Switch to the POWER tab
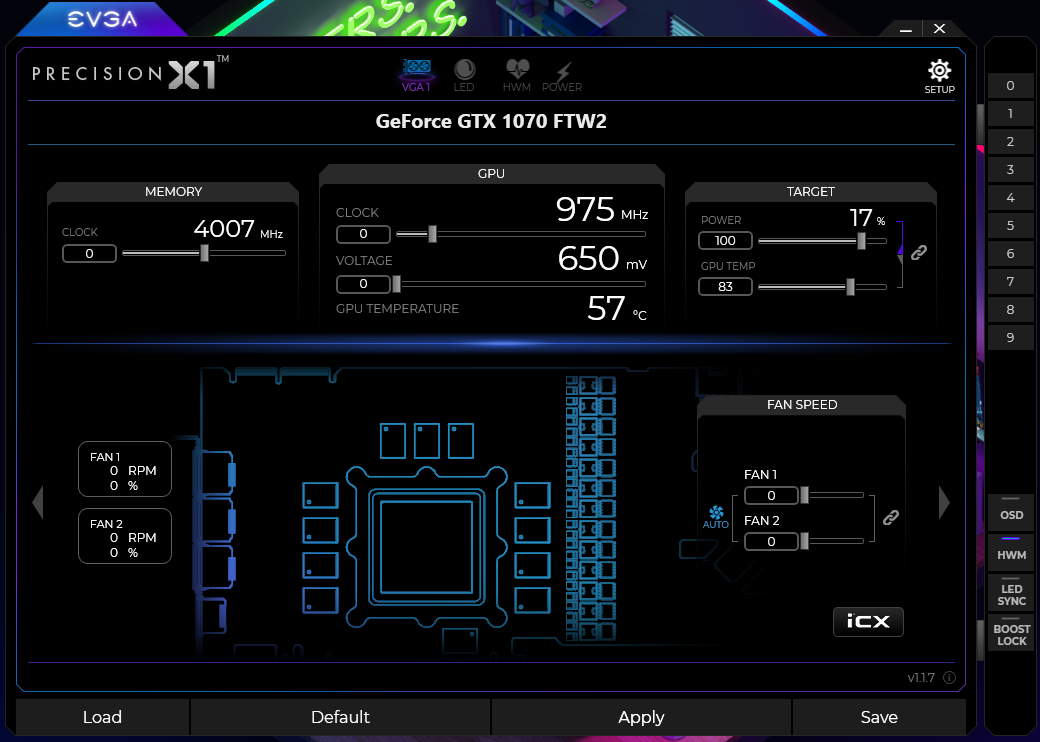 tap(562, 77)
